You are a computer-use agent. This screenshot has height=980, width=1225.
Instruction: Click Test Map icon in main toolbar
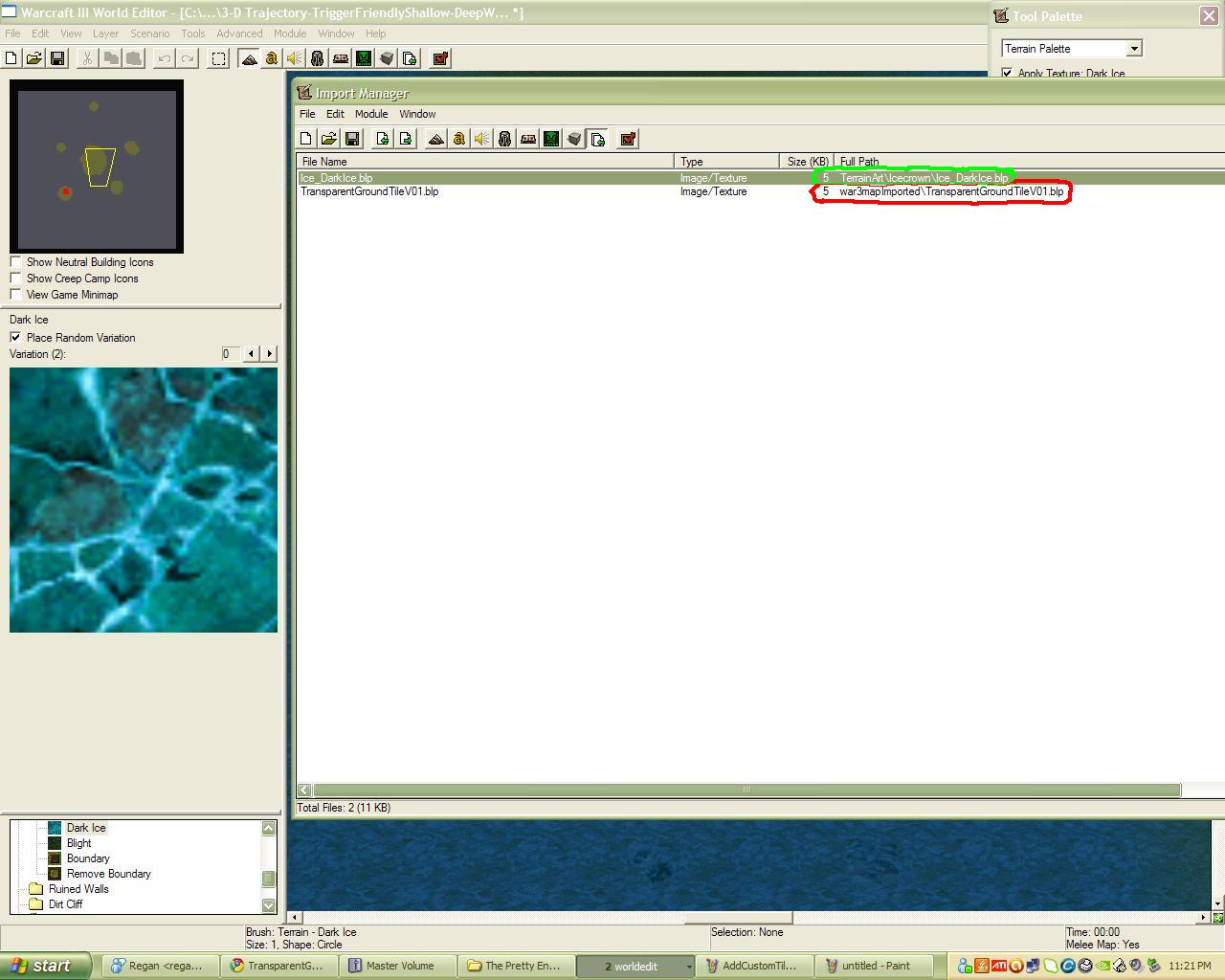coord(440,58)
